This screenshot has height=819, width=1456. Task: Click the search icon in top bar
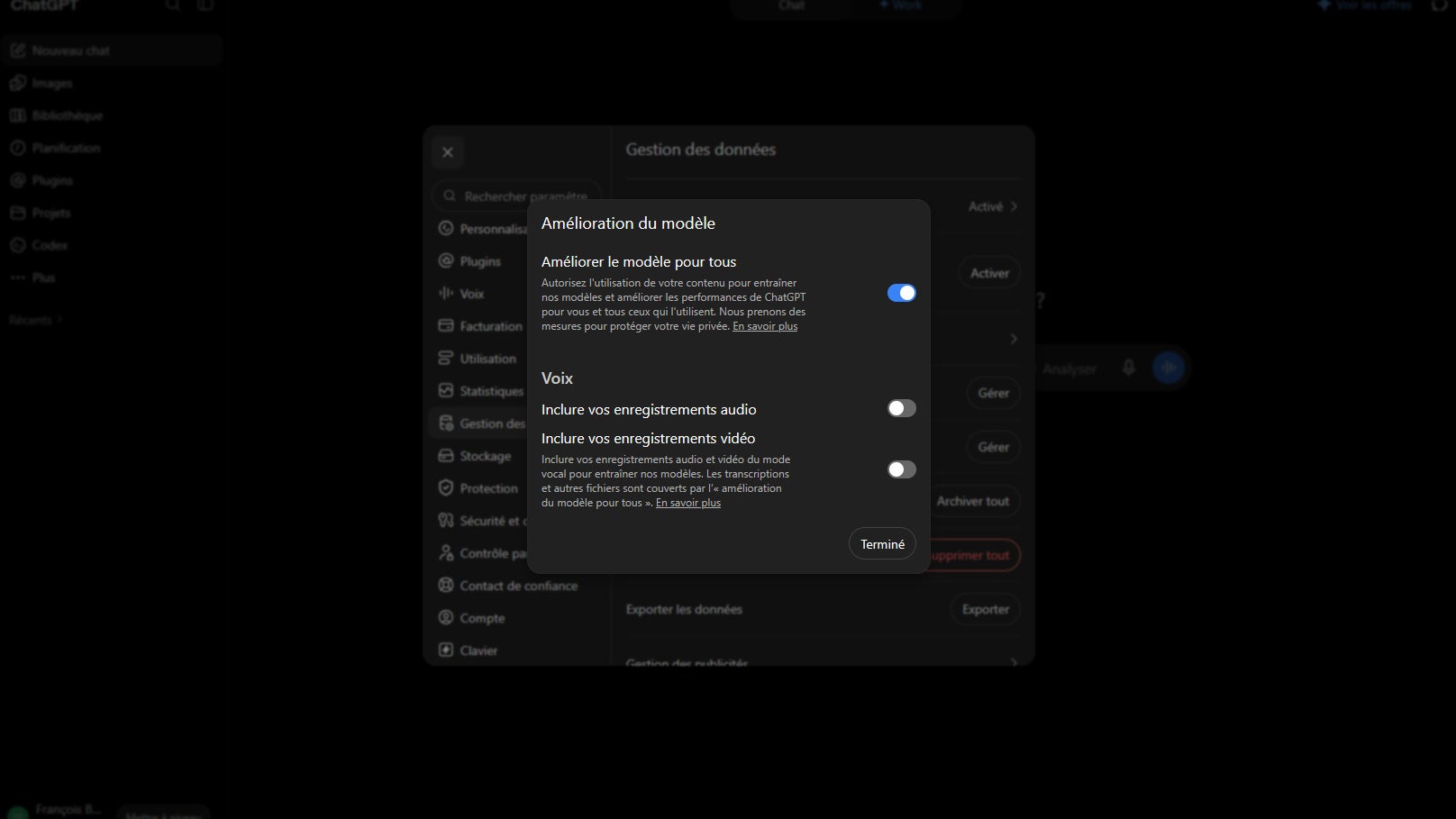coord(173,5)
